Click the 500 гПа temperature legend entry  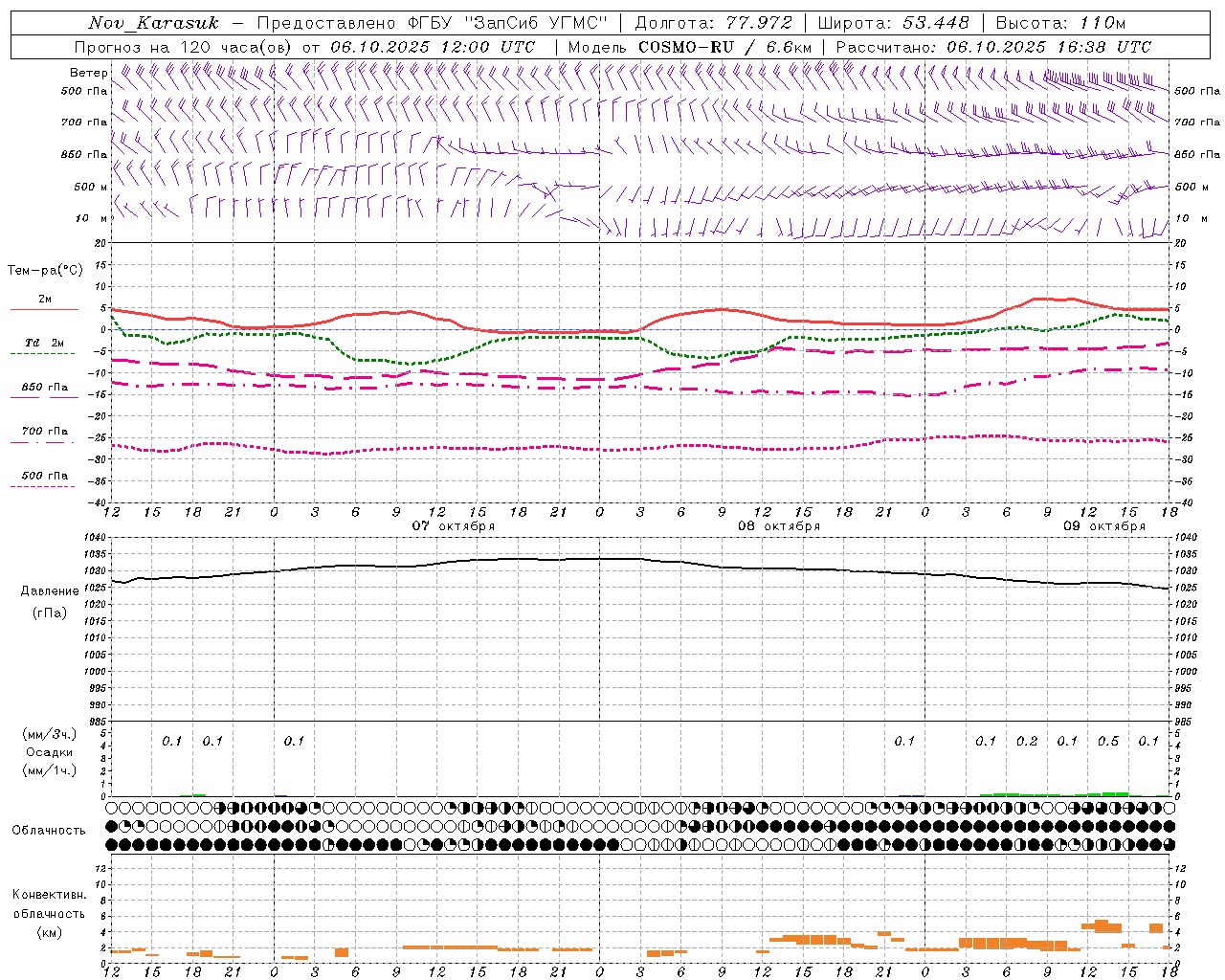[x=45, y=476]
